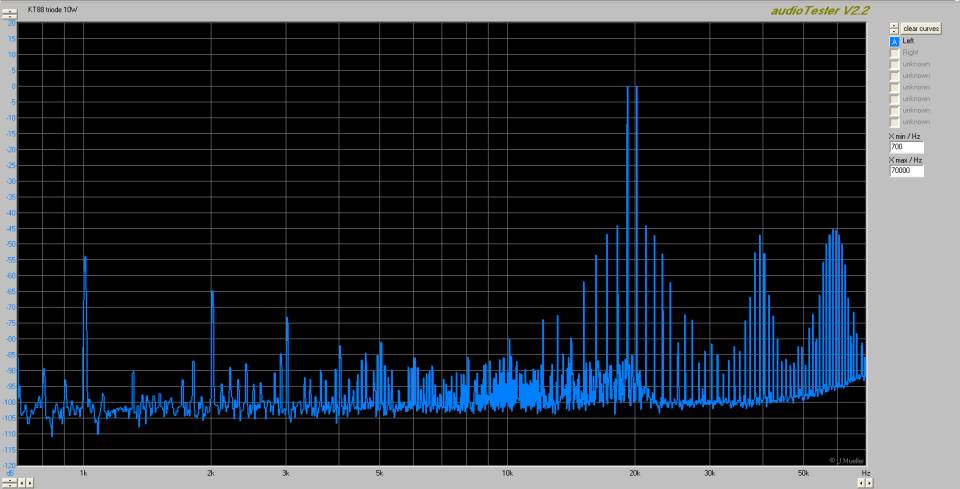Viewport: 960px width, 489px height.
Task: Click up arrow beside clear curves button
Action: tap(893, 25)
